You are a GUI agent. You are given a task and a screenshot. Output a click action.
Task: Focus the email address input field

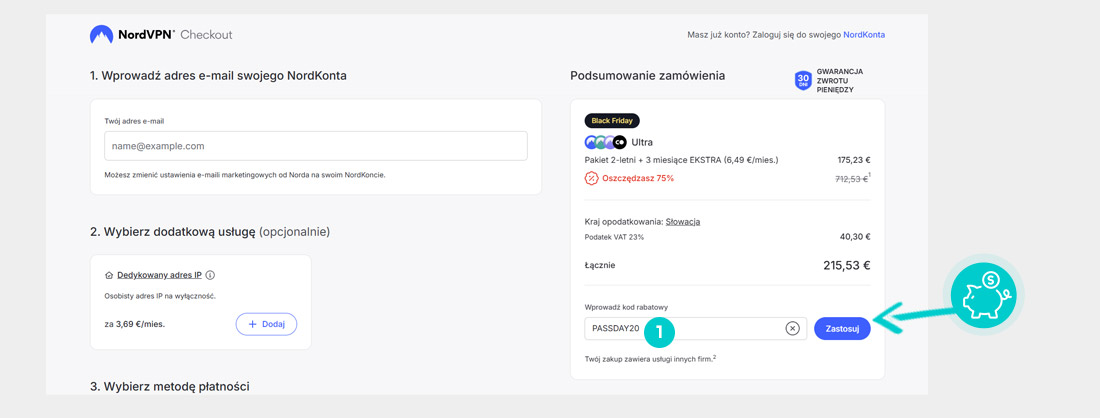pyautogui.click(x=315, y=146)
